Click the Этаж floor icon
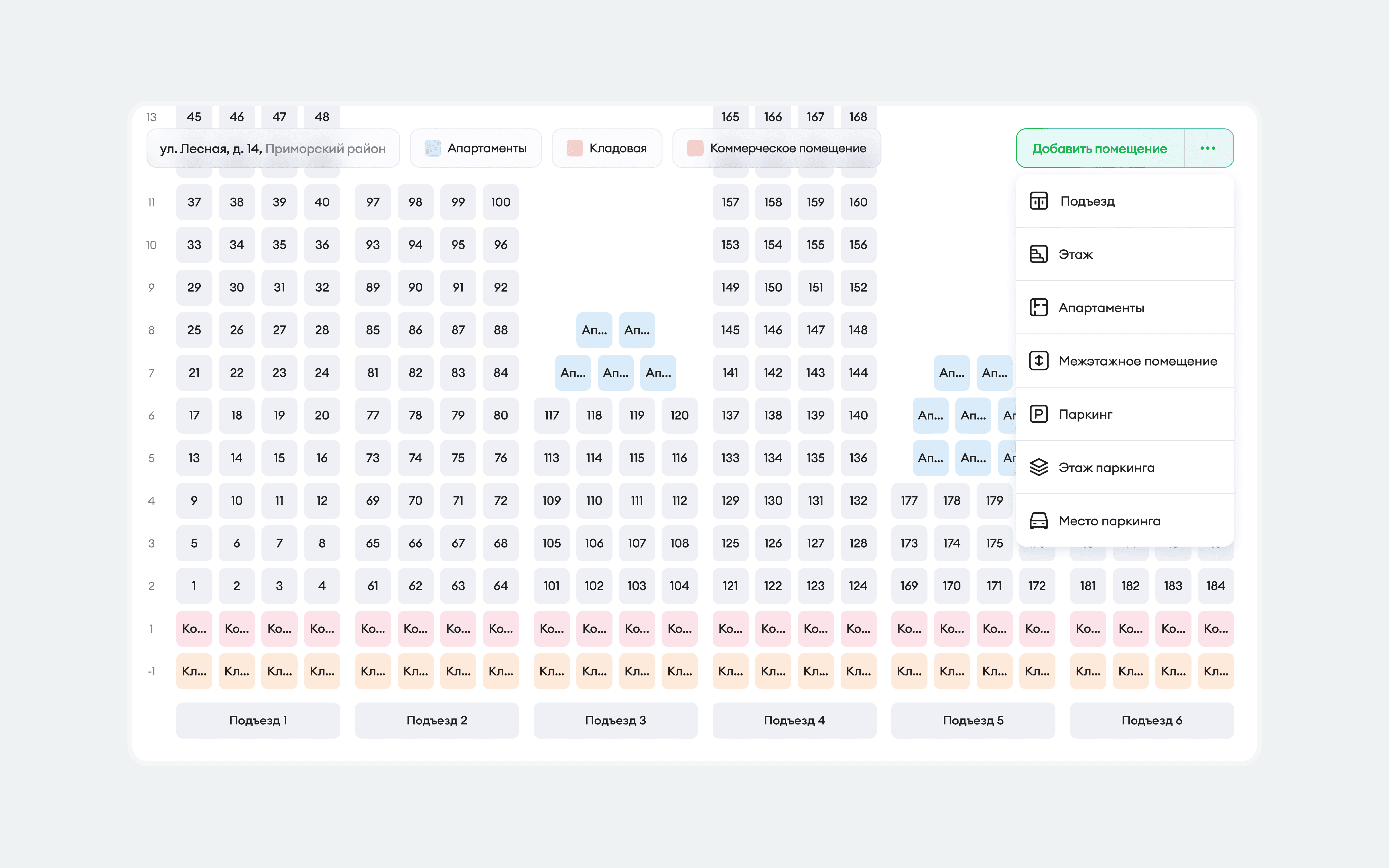This screenshot has width=1389, height=868. tap(1038, 254)
